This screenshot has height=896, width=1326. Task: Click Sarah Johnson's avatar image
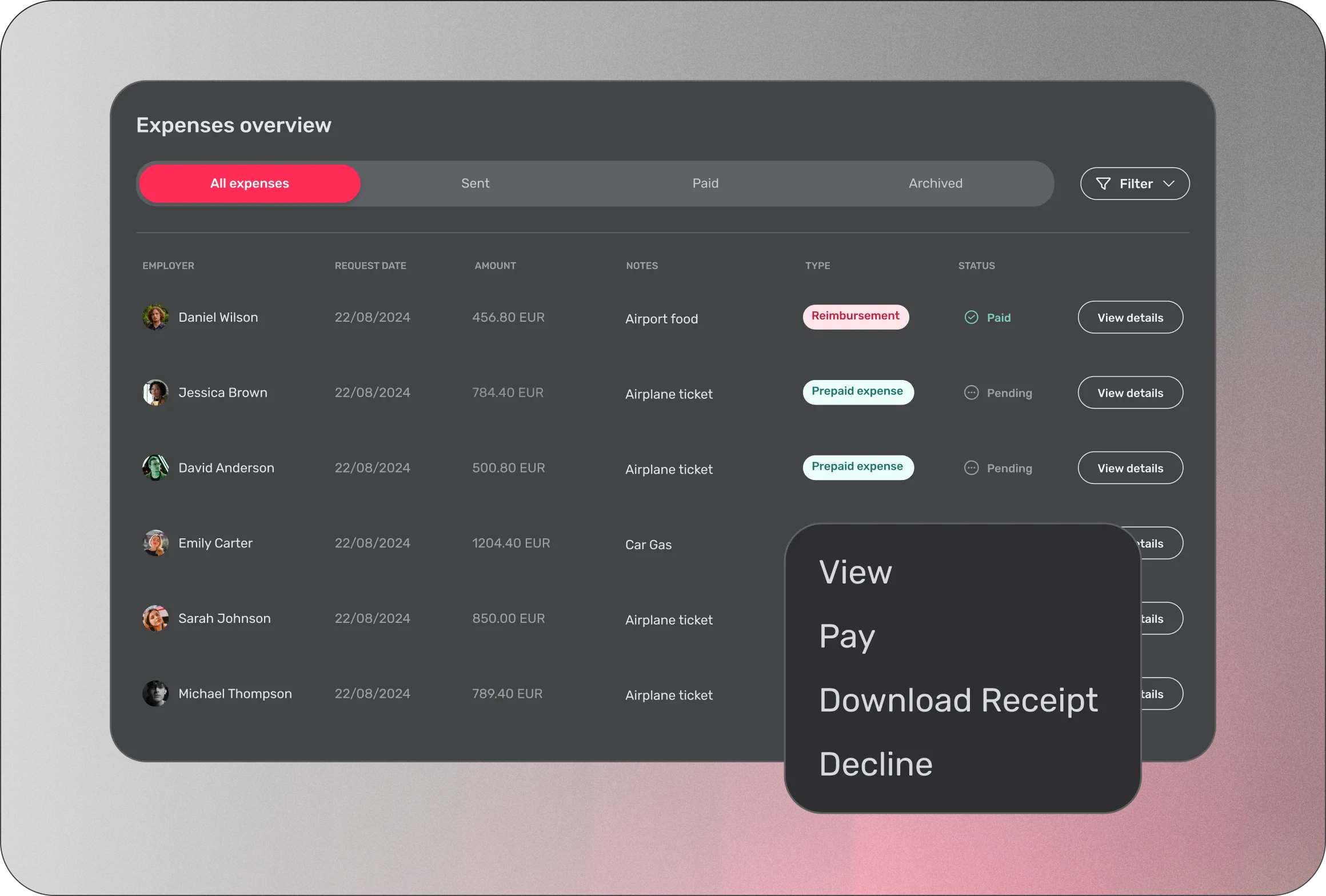[155, 618]
